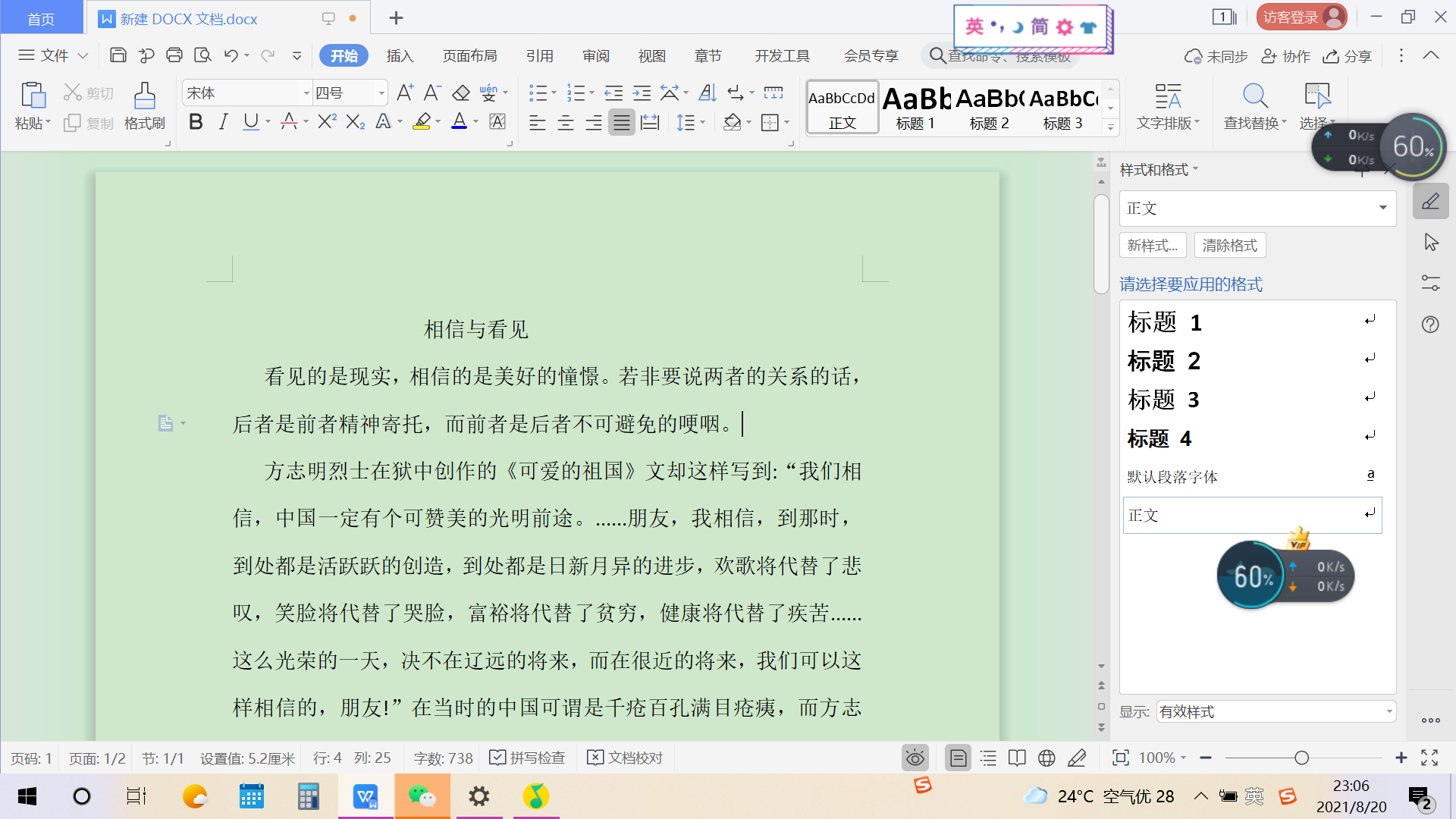Image resolution: width=1456 pixels, height=819 pixels.
Task: Expand the font name dropdown showing 宋体
Action: coord(306,93)
